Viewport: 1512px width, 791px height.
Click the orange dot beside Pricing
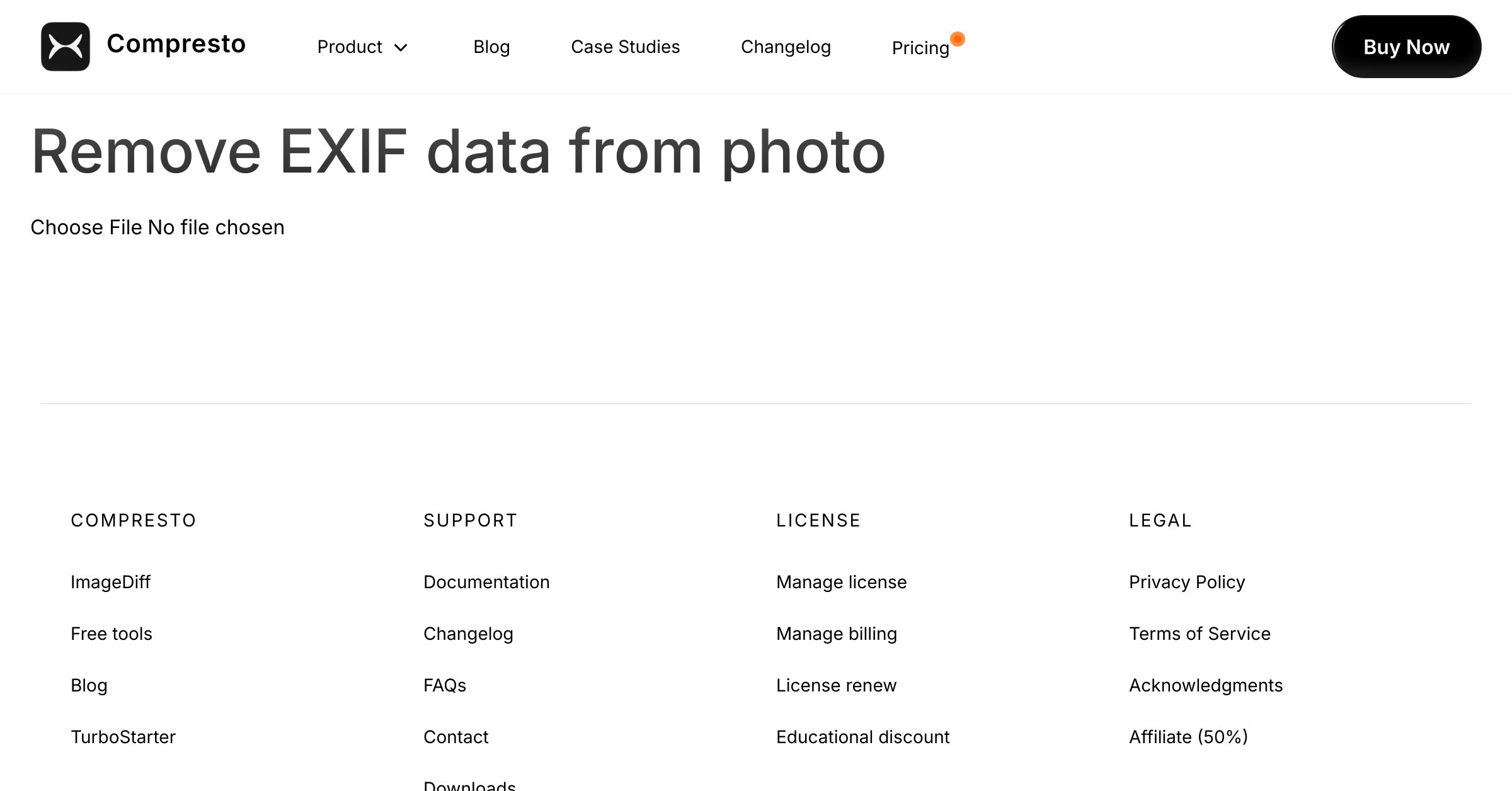pyautogui.click(x=958, y=39)
